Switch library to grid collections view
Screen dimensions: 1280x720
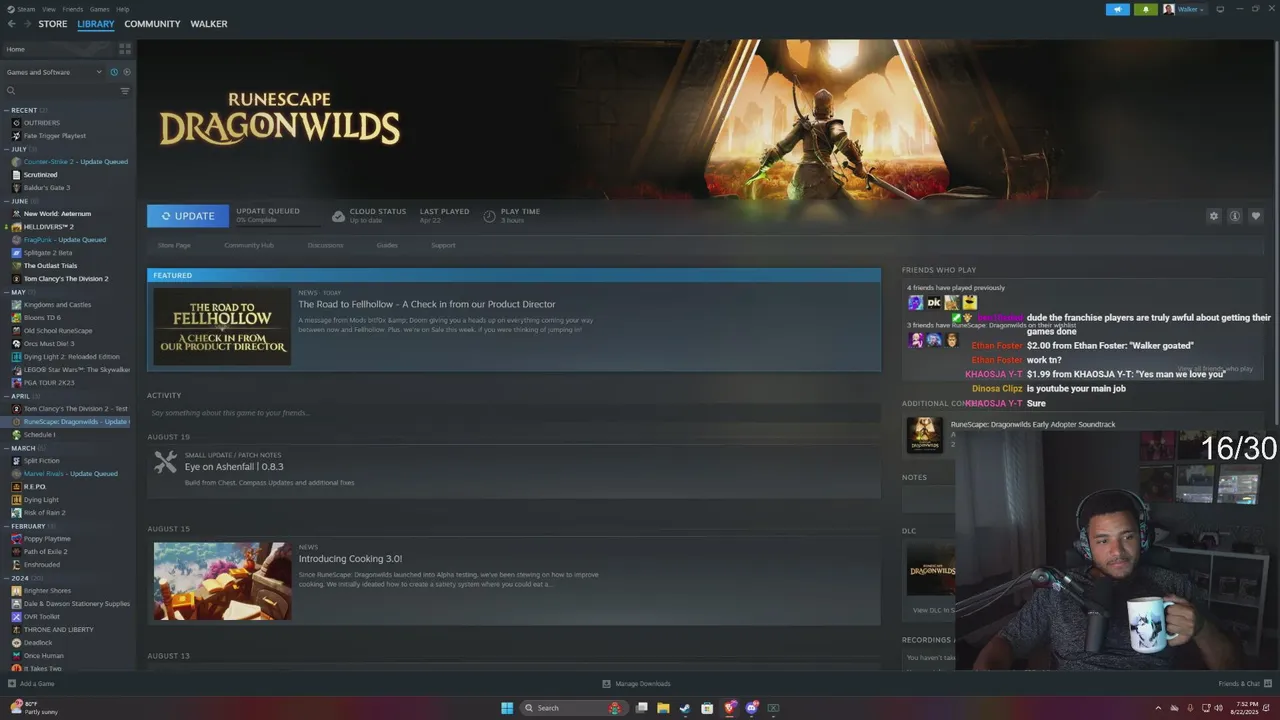pos(125,48)
